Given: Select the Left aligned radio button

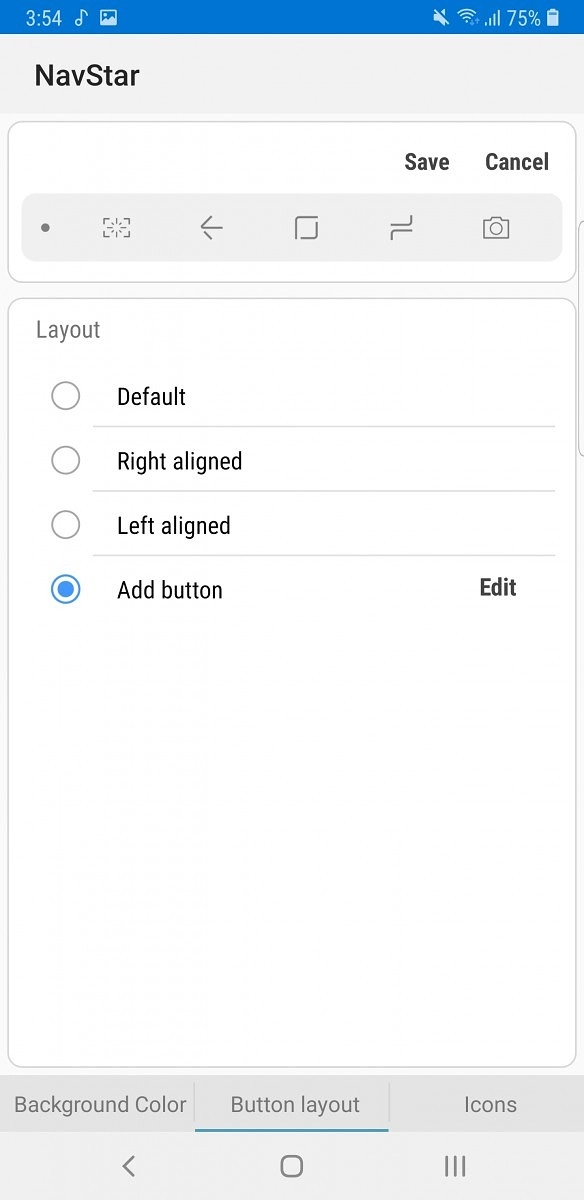Looking at the screenshot, I should (66, 524).
